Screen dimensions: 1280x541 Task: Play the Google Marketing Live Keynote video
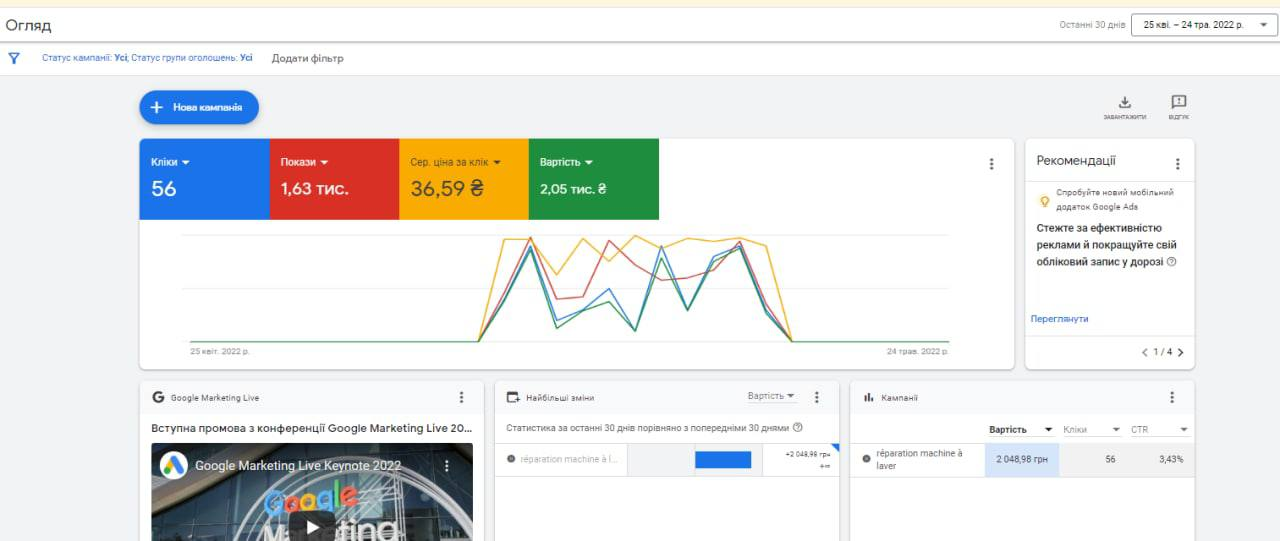tap(312, 525)
